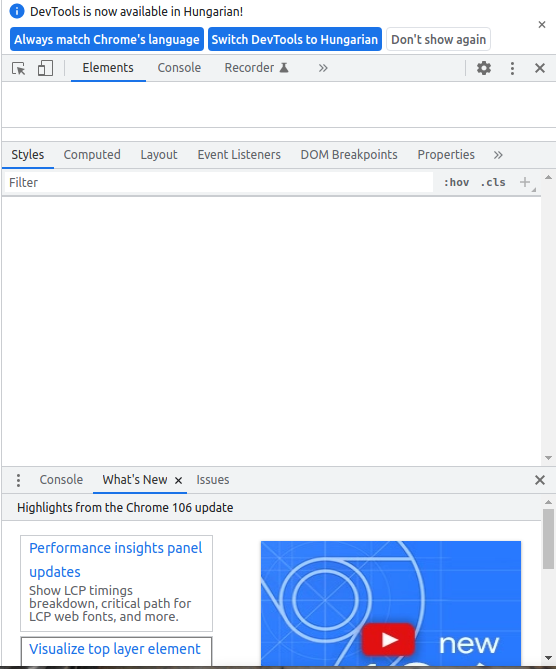Click drawer scroll down arrow

pos(548,658)
